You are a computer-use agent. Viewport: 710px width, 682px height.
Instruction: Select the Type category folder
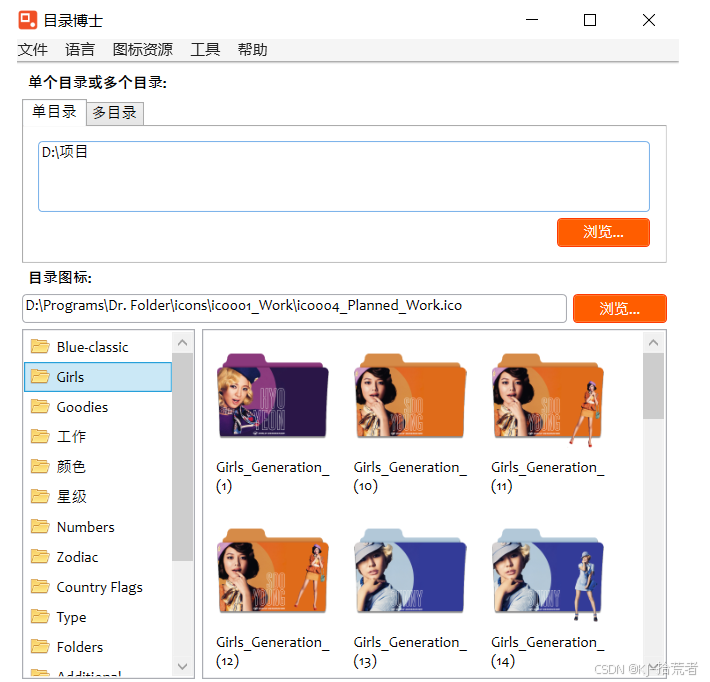(x=98, y=617)
